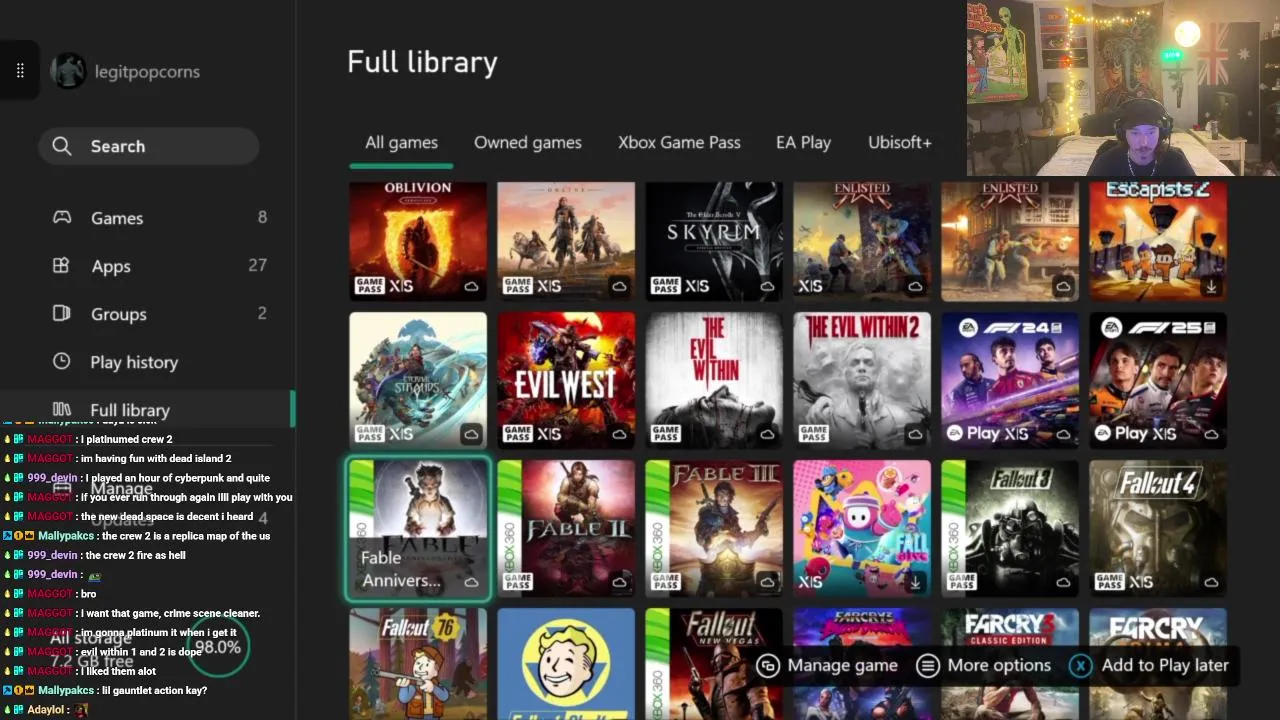This screenshot has height=720, width=1280.
Task: Select the All games tab
Action: point(401,142)
